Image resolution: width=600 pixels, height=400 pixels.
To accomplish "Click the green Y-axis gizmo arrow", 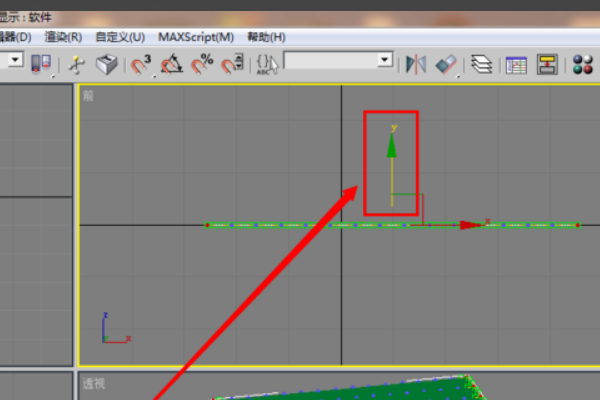I will click(x=391, y=145).
